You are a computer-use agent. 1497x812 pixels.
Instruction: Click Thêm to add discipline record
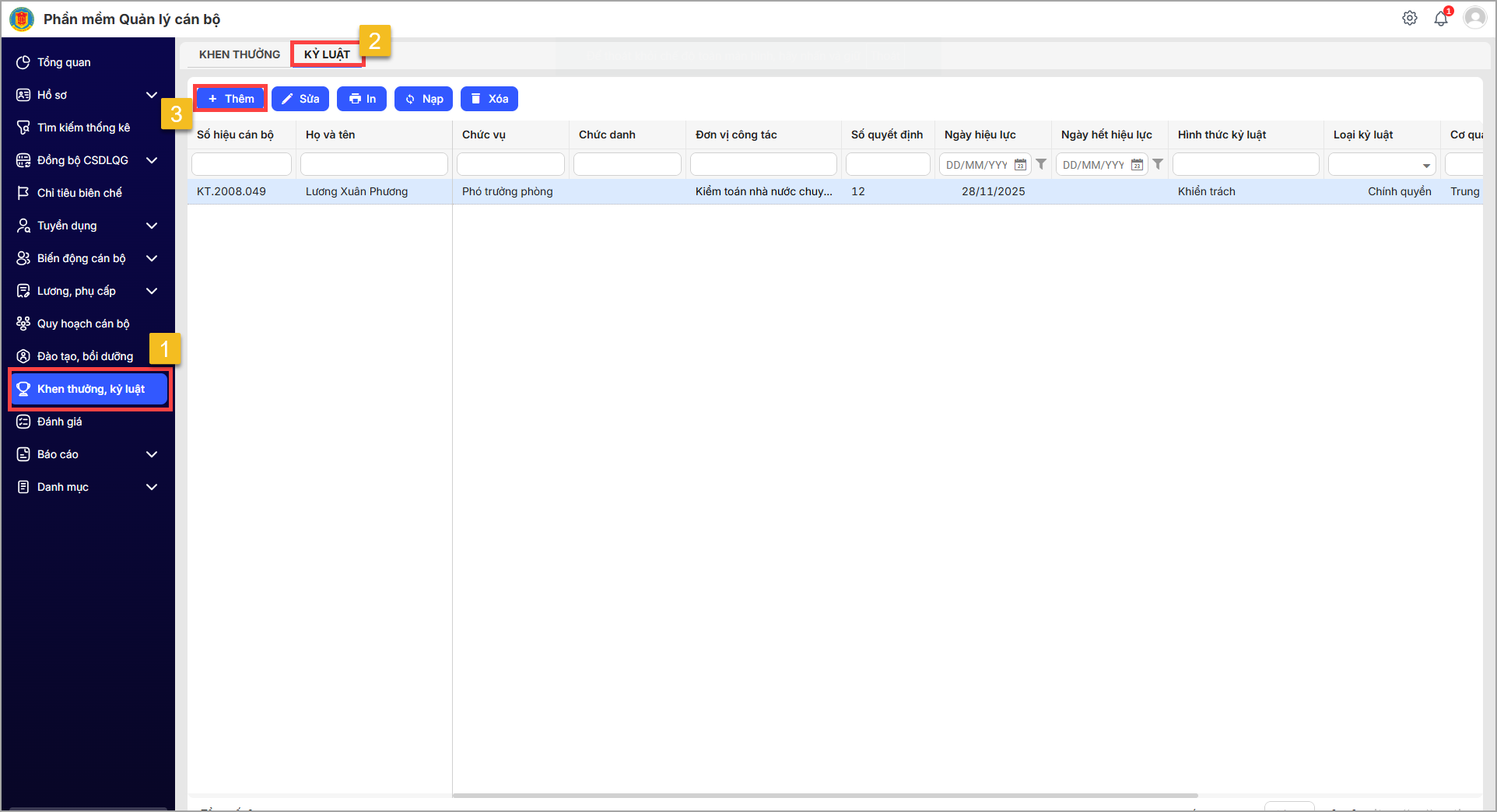[x=231, y=99]
